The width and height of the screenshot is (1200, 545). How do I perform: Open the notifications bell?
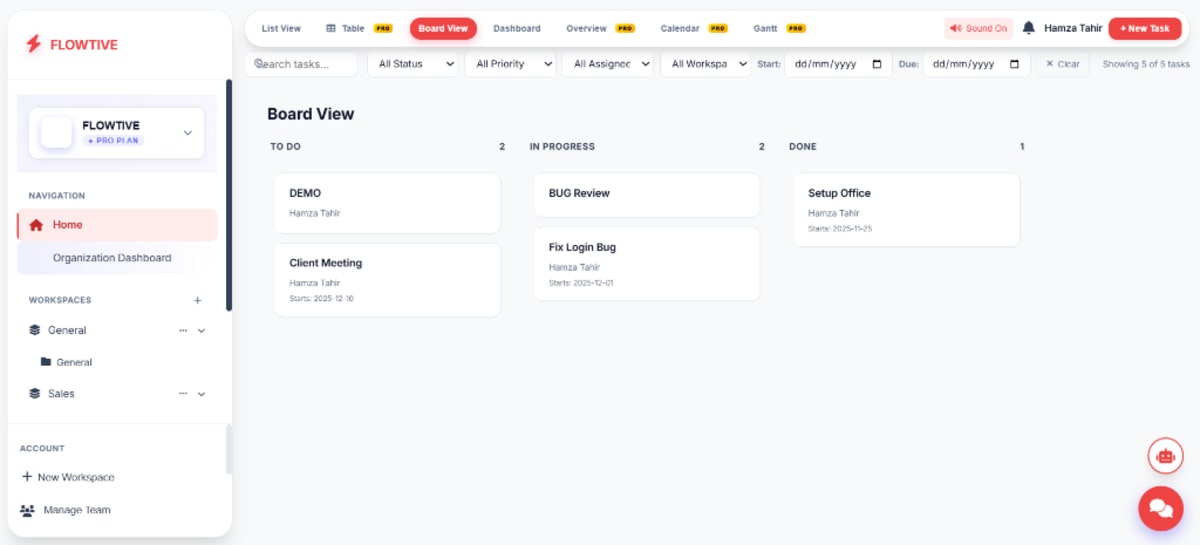pyautogui.click(x=1028, y=28)
